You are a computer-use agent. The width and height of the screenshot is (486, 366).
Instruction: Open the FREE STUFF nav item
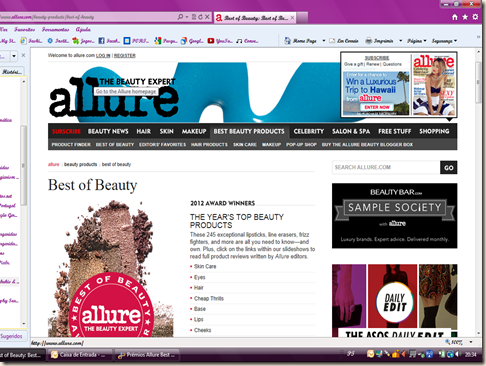click(395, 131)
